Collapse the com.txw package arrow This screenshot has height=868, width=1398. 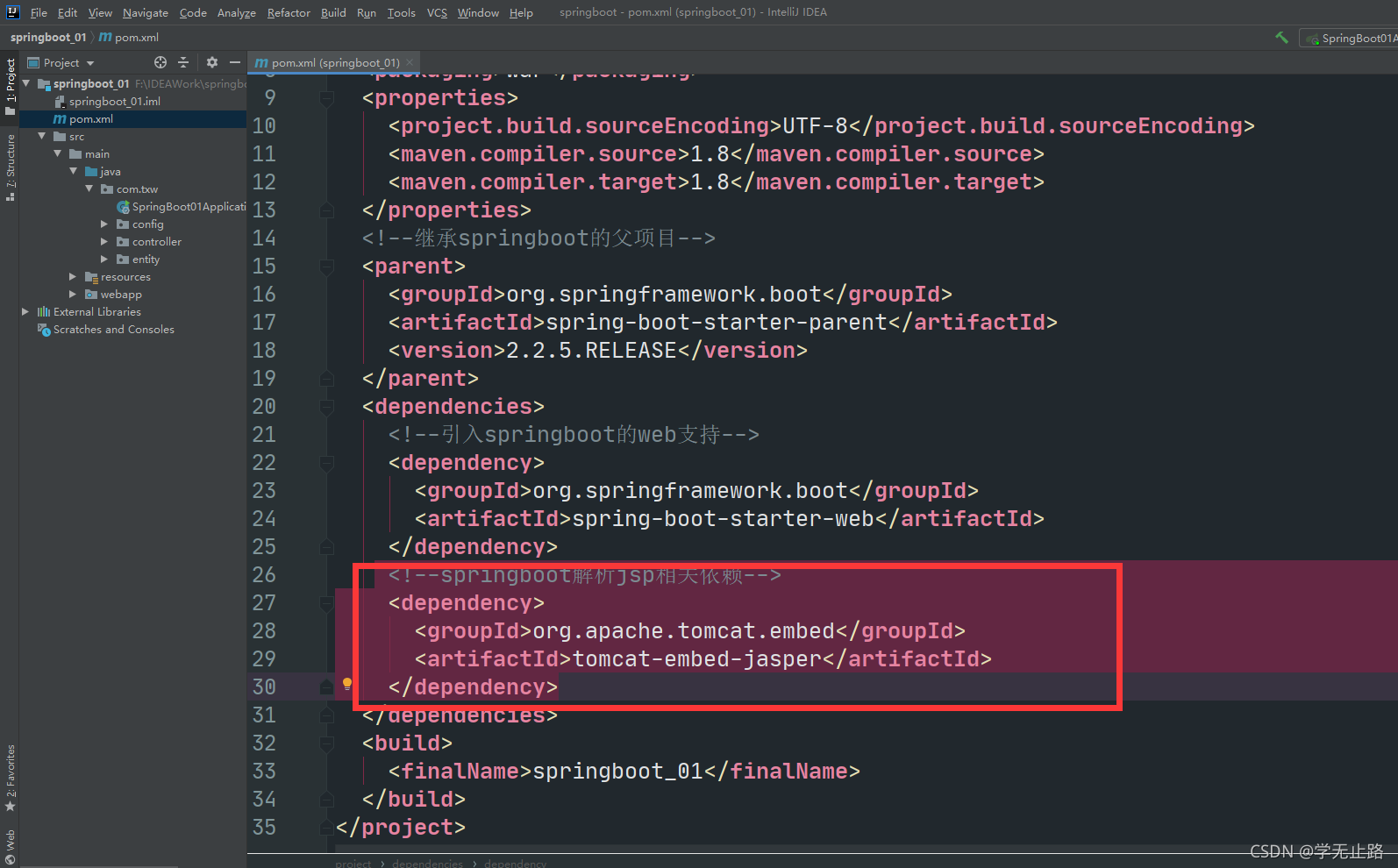(89, 189)
